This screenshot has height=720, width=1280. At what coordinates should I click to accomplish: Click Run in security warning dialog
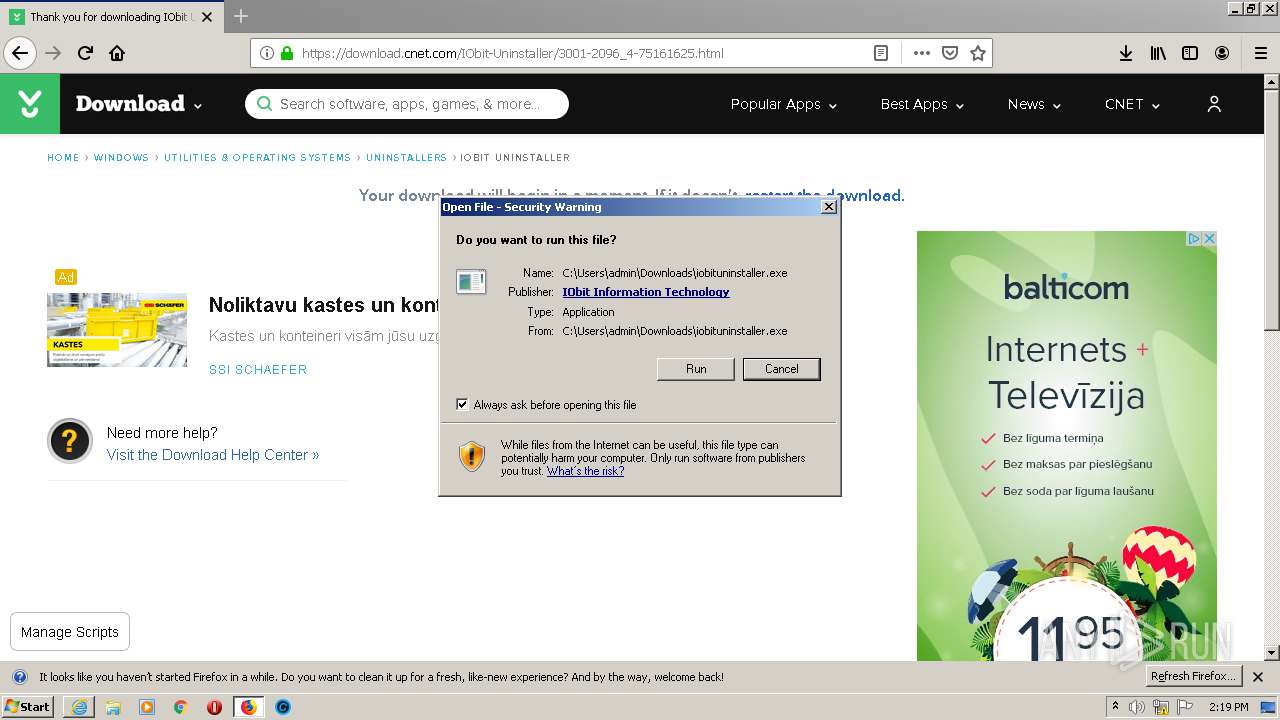coord(696,369)
